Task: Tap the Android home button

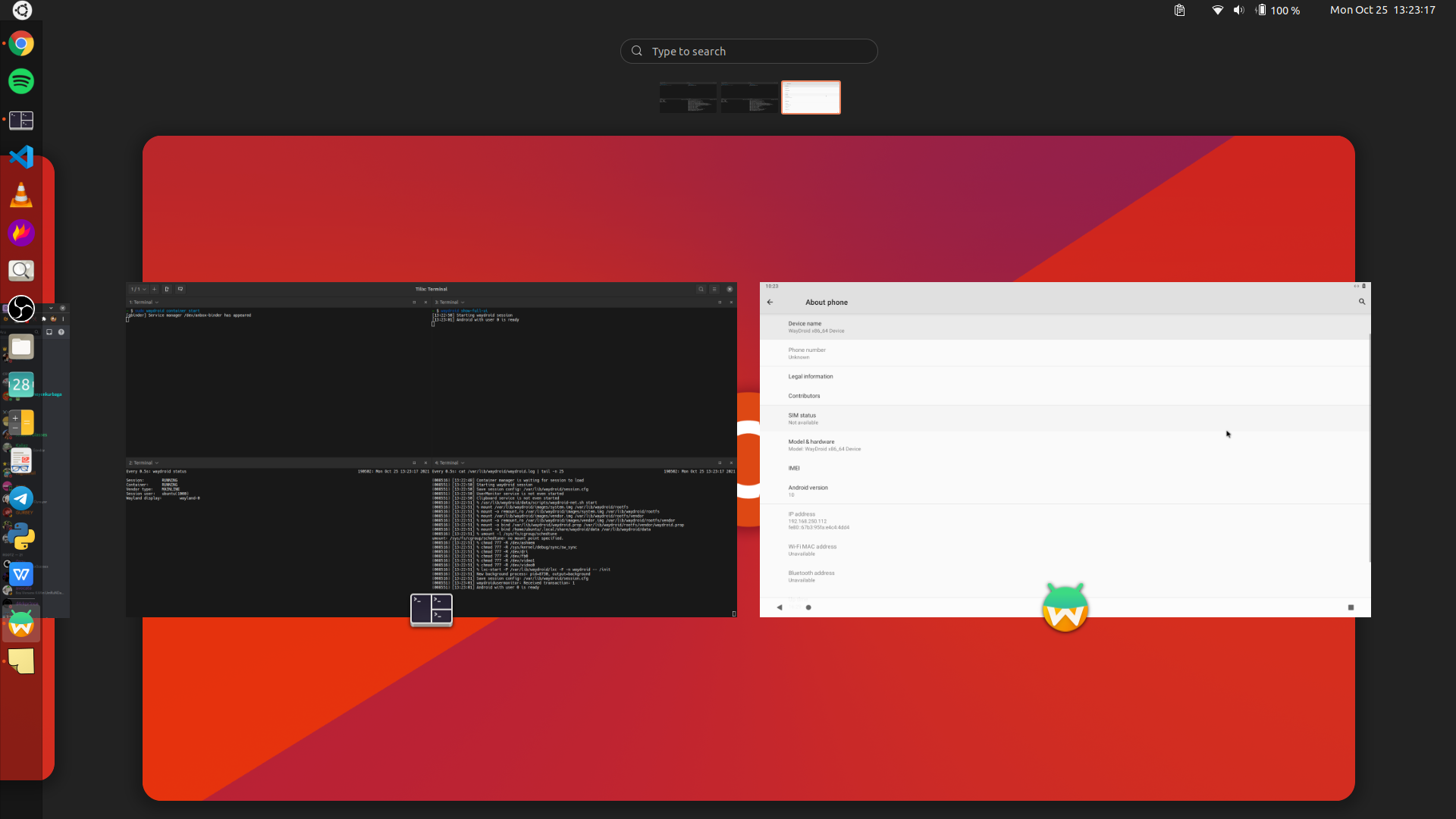Action: coord(808,607)
